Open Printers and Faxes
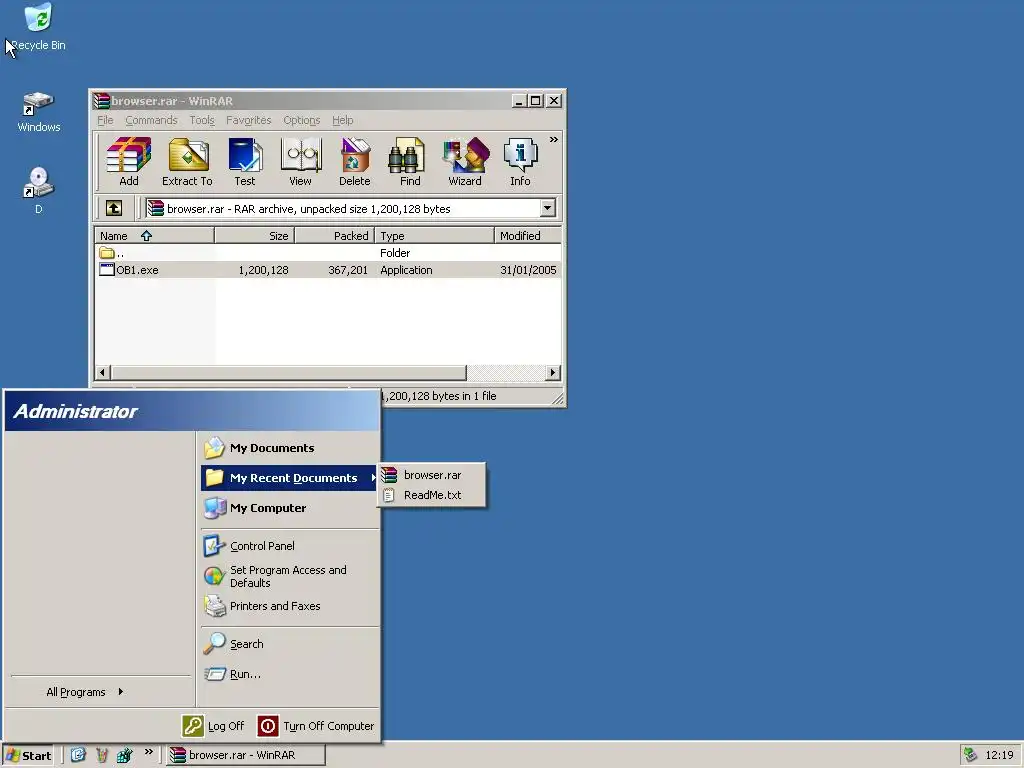 pyautogui.click(x=289, y=606)
